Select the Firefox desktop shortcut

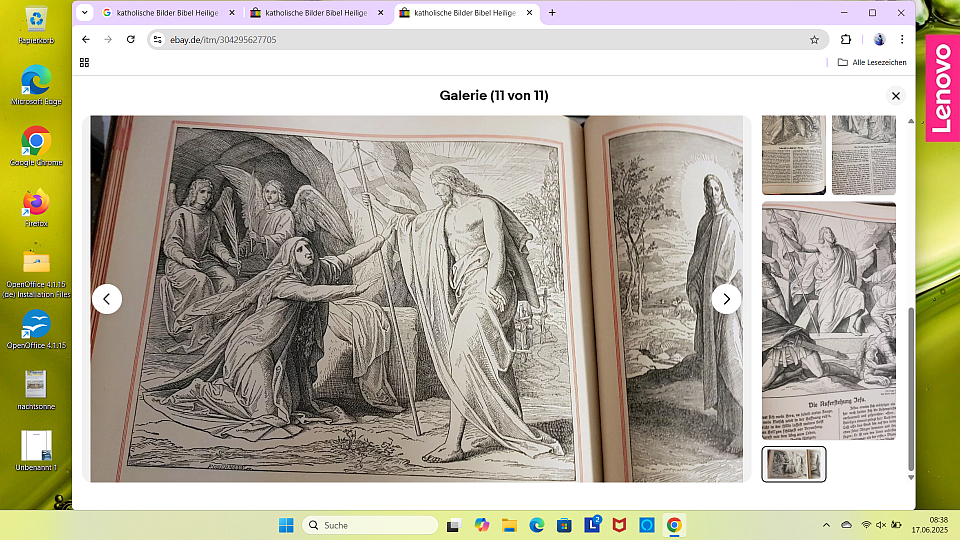36,208
